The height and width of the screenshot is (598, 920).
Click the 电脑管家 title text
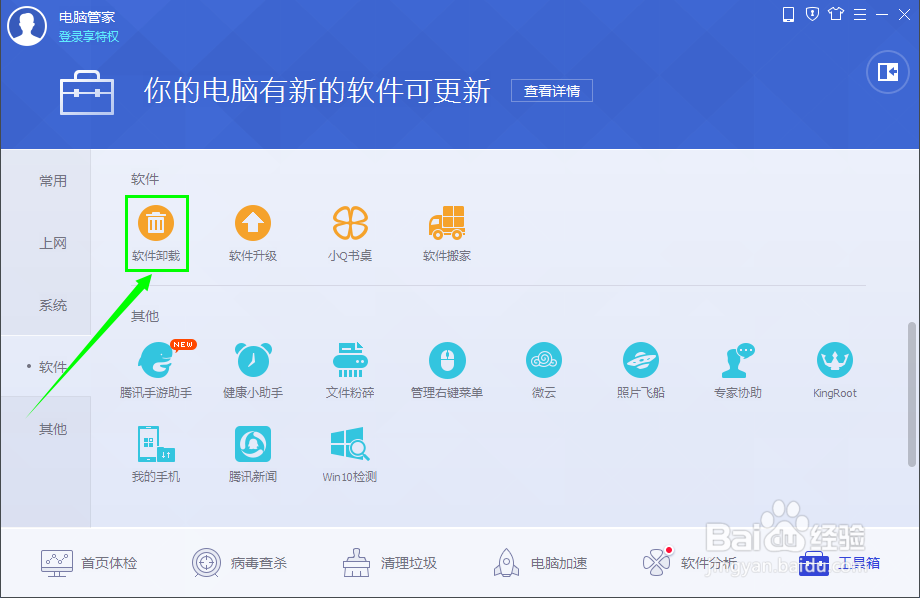[87, 17]
